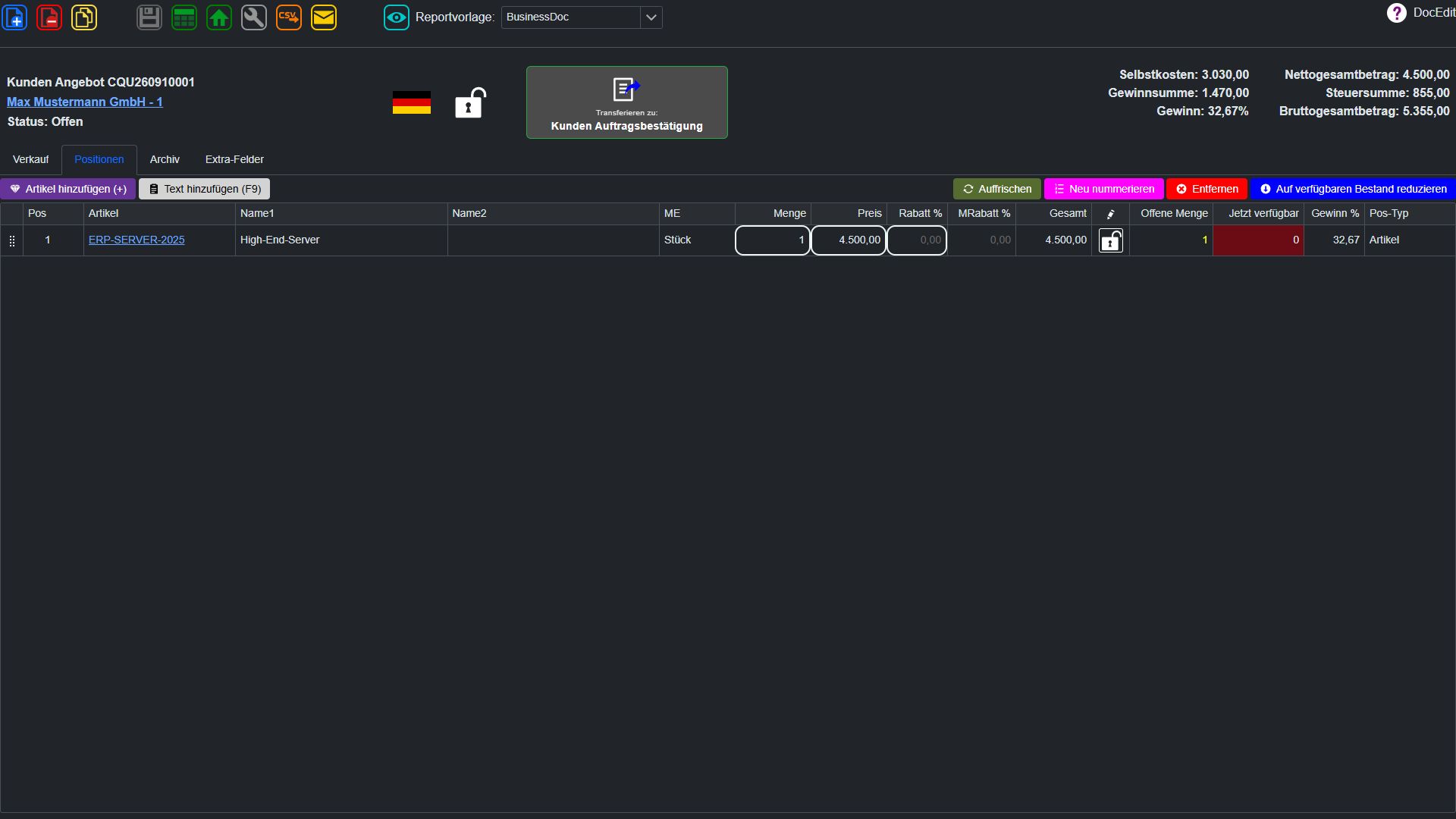Open the Reportvorlage dropdown arrow
The image size is (1456, 819).
coord(651,17)
